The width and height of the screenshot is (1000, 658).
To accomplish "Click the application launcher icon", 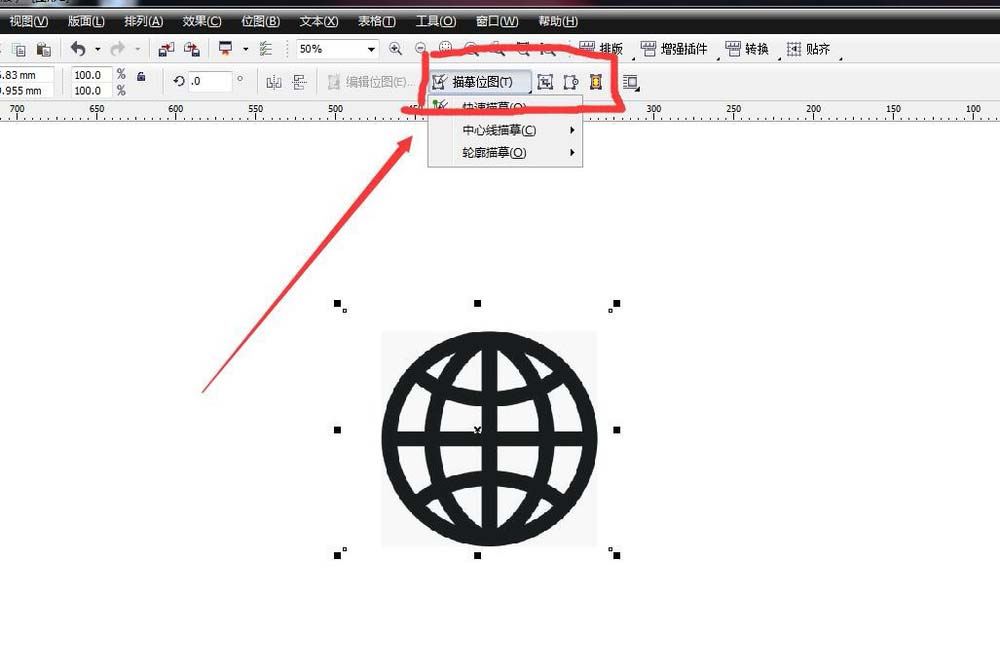I will tap(225, 49).
